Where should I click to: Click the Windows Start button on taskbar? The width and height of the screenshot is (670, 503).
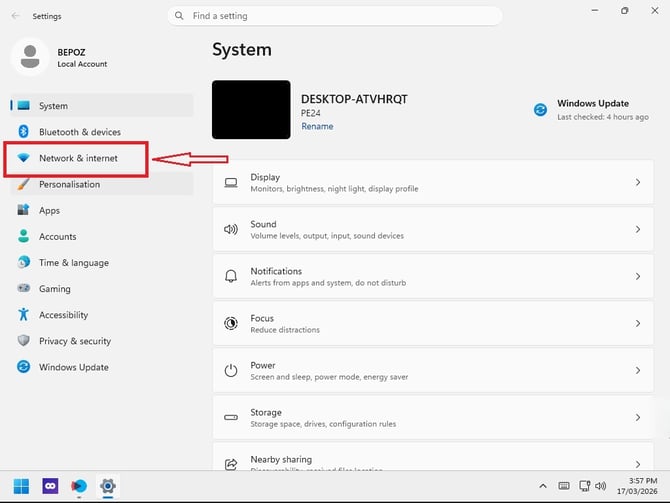[21, 486]
